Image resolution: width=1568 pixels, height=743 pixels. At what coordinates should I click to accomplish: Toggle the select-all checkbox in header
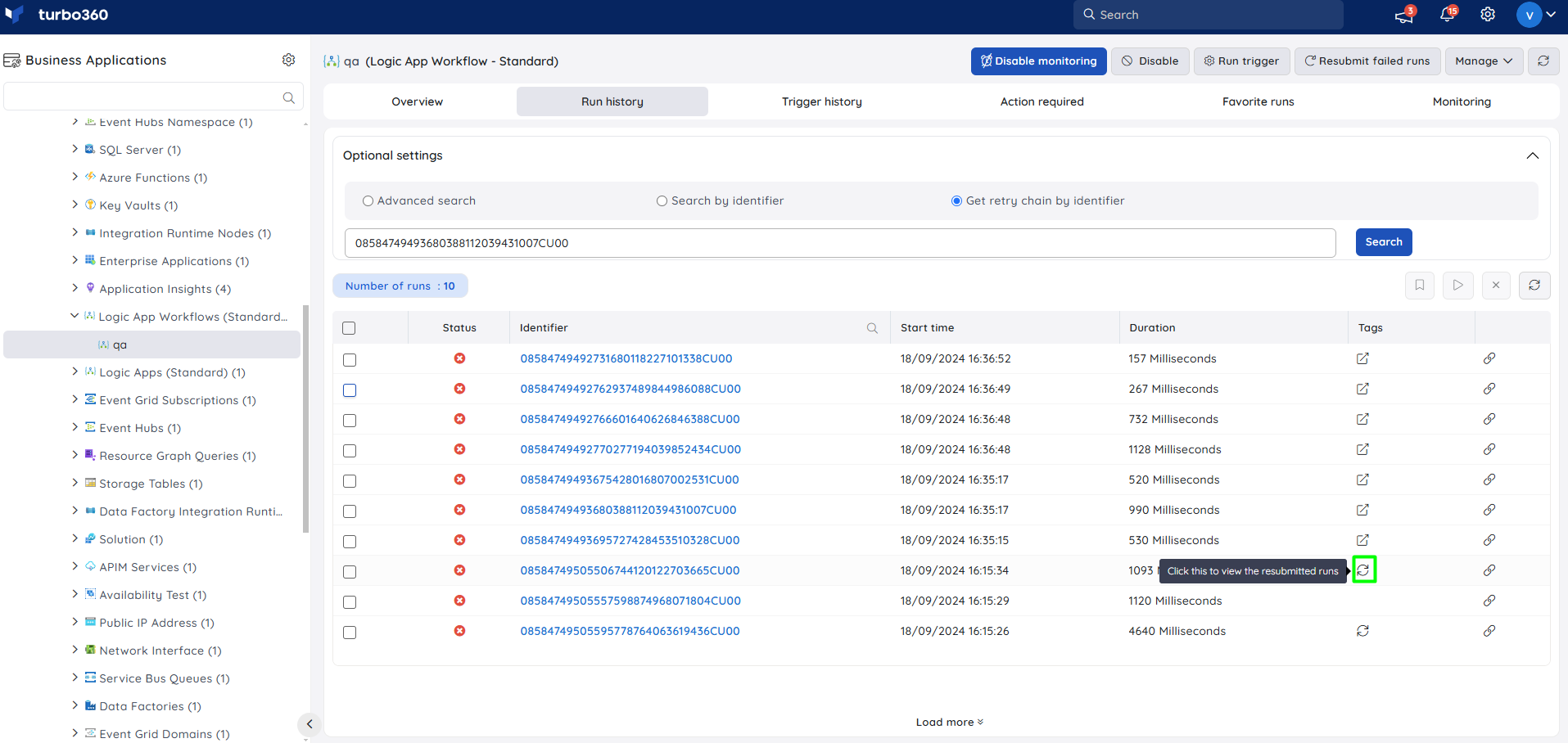pyautogui.click(x=349, y=328)
